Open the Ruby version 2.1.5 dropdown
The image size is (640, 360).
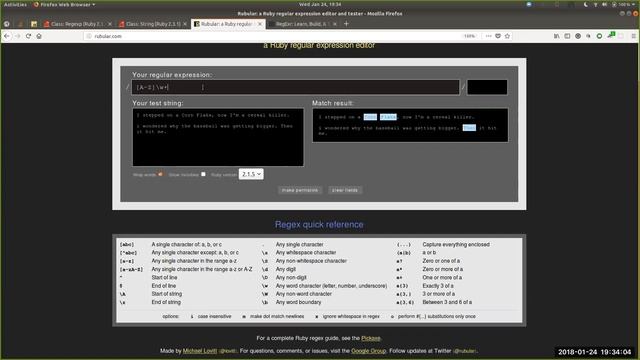251,174
